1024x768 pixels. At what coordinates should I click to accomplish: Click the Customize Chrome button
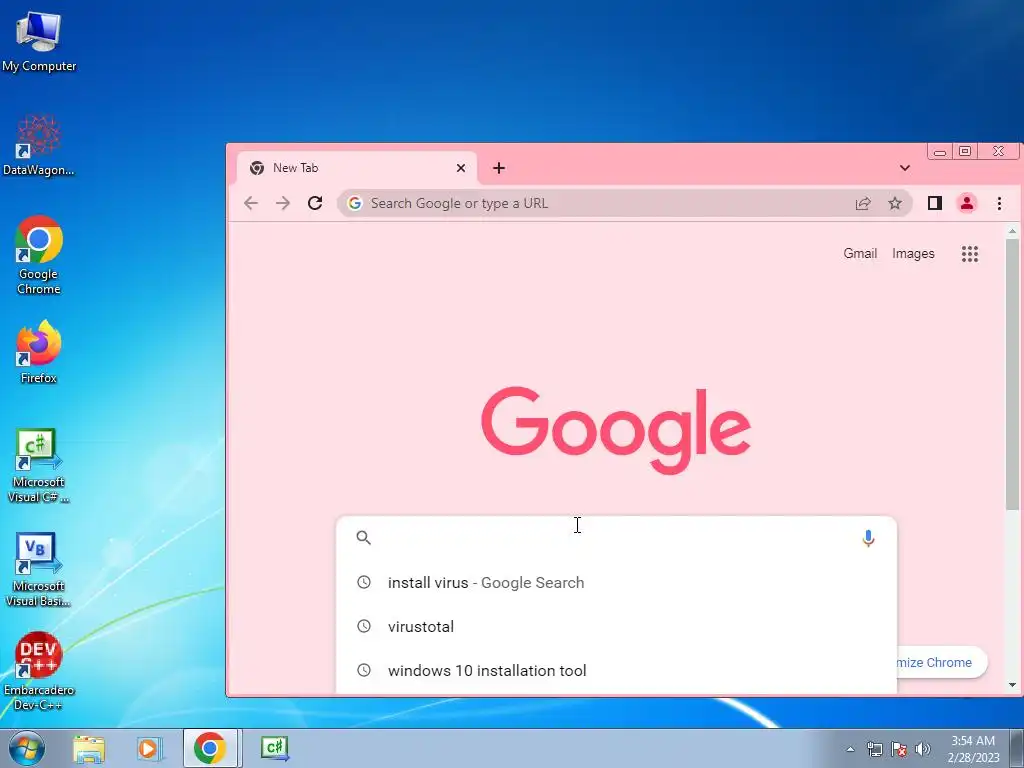click(x=942, y=662)
